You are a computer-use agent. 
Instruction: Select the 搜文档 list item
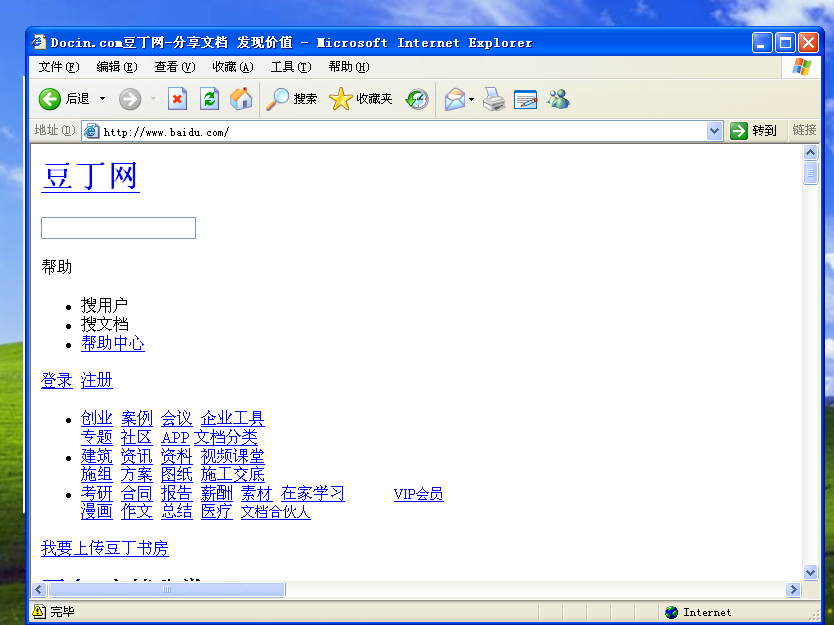[104, 324]
